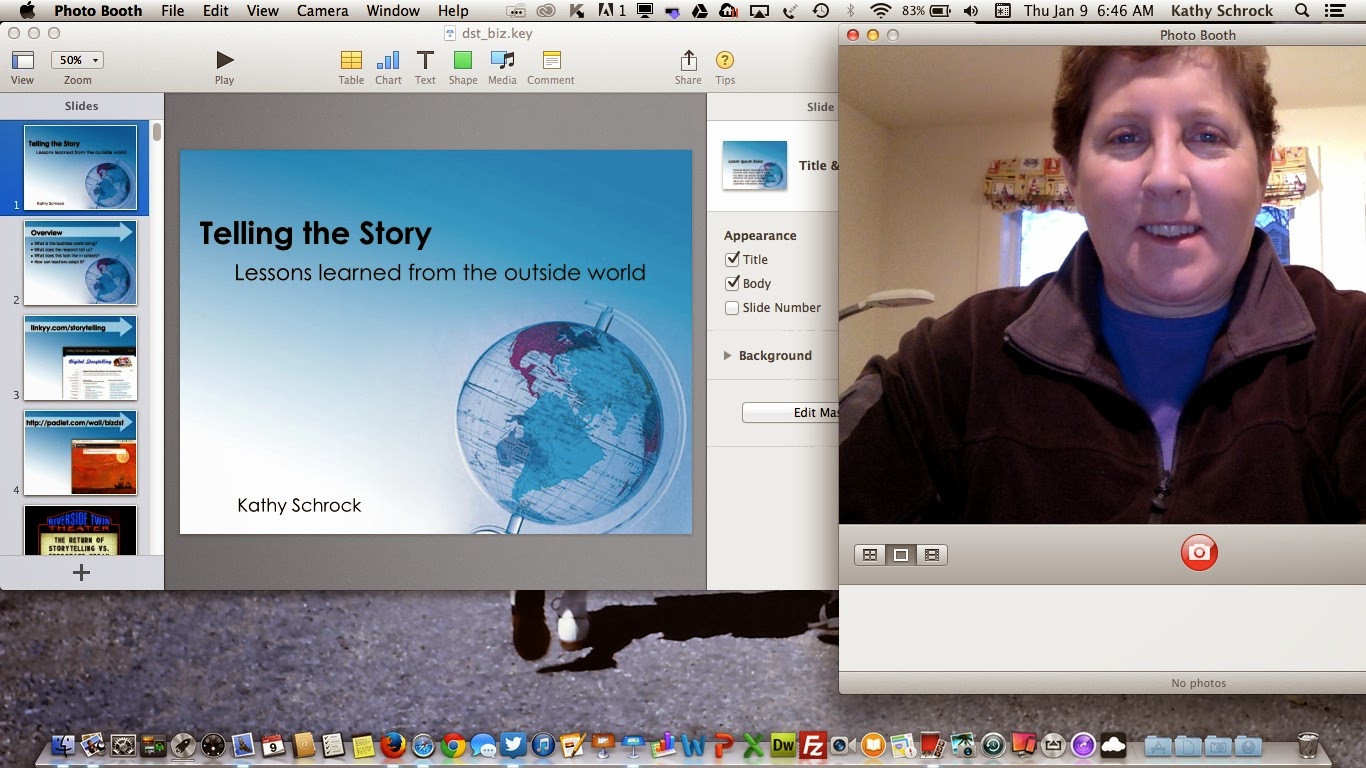Open the View options menu
Image resolution: width=1366 pixels, height=768 pixels.
click(22, 59)
